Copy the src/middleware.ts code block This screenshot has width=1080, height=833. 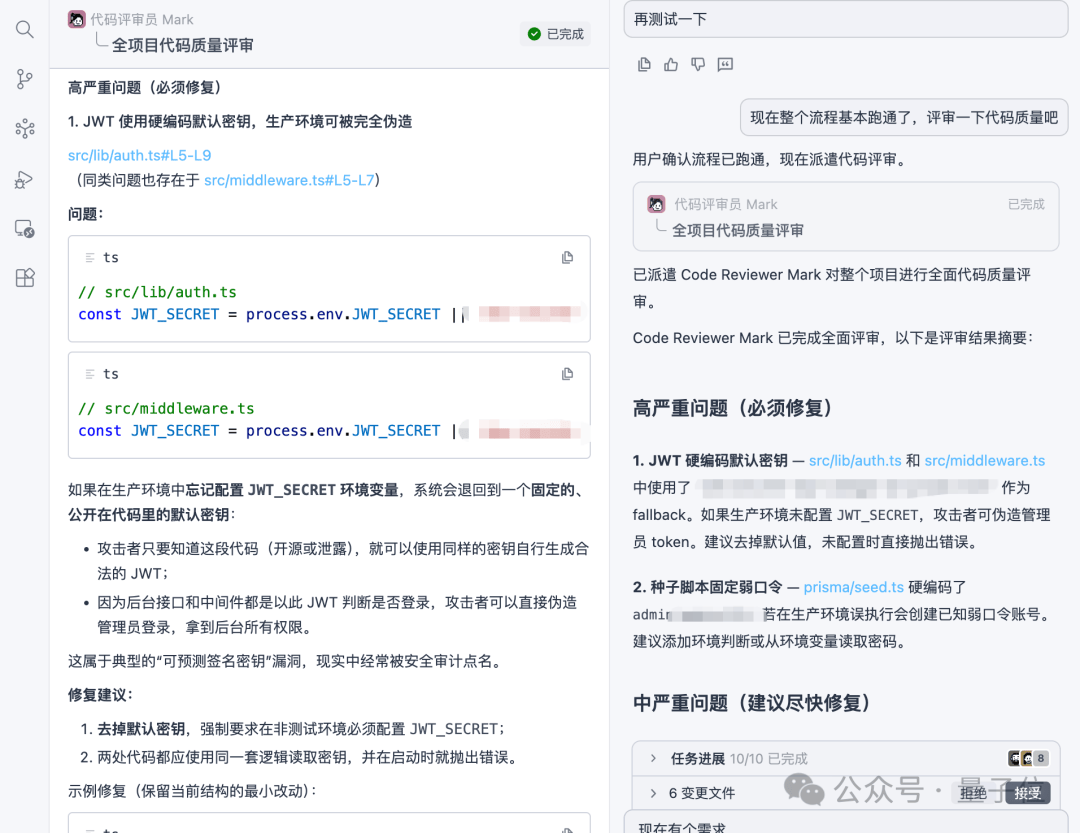(x=567, y=373)
